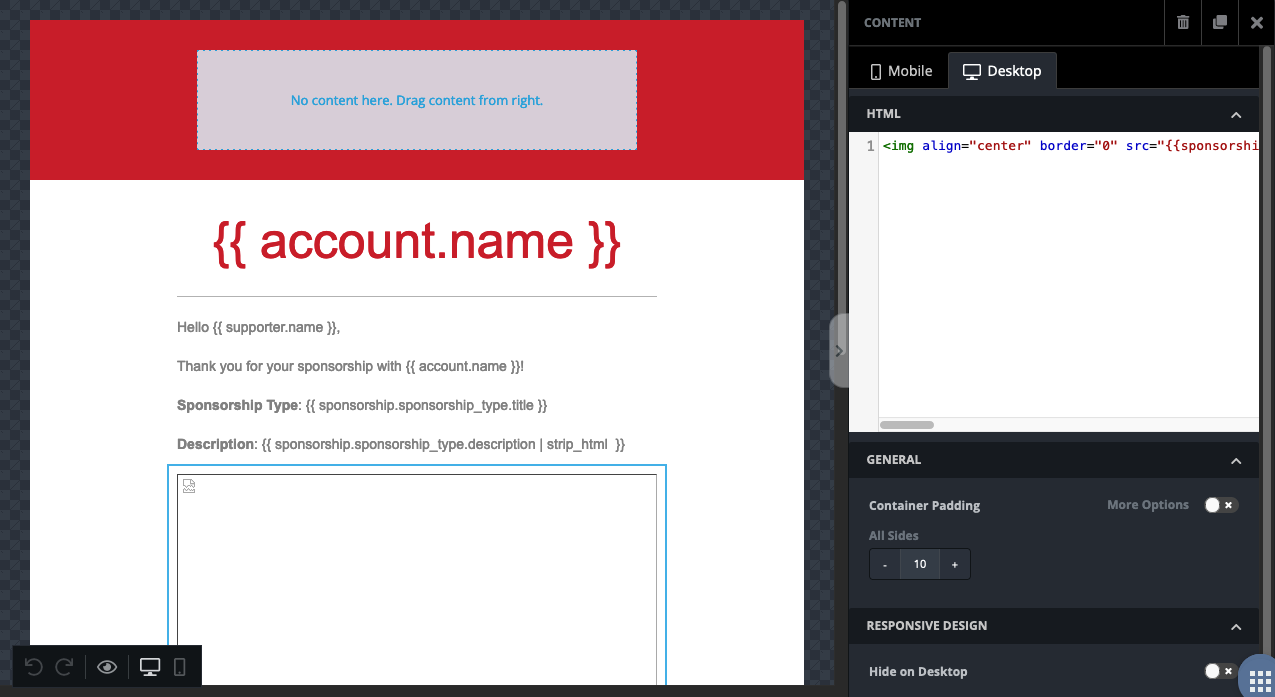1275x697 pixels.
Task: Toggle More Options for container padding
Action: pos(1221,505)
